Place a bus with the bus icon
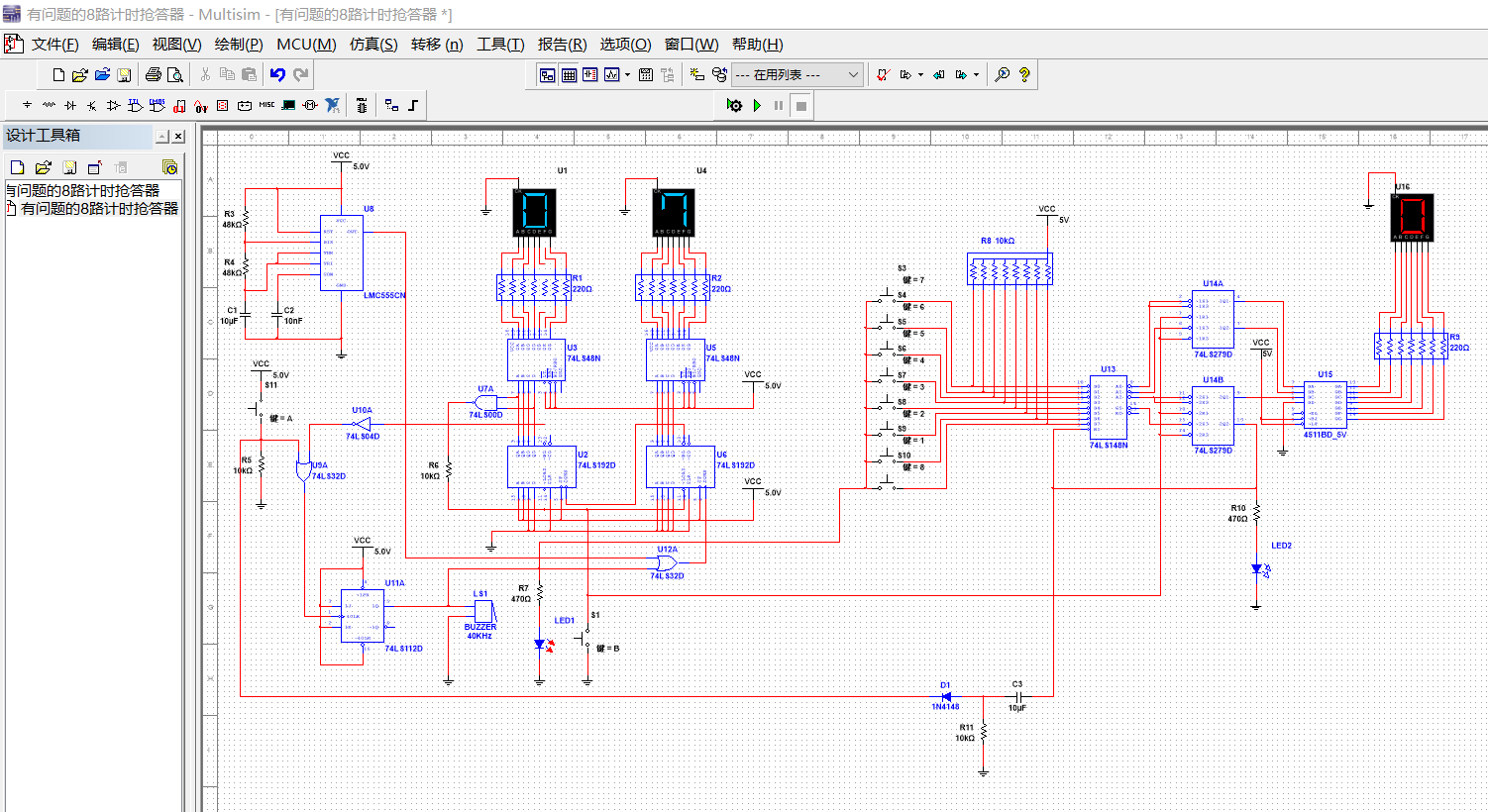The image size is (1488, 812). [x=413, y=105]
